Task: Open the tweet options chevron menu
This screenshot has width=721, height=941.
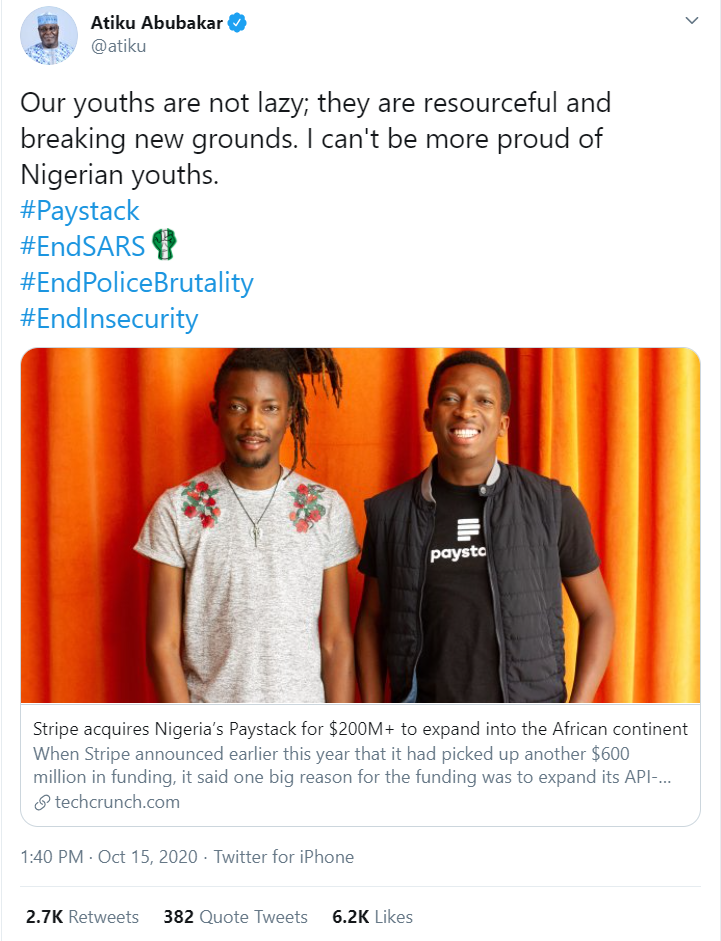Action: tap(692, 21)
